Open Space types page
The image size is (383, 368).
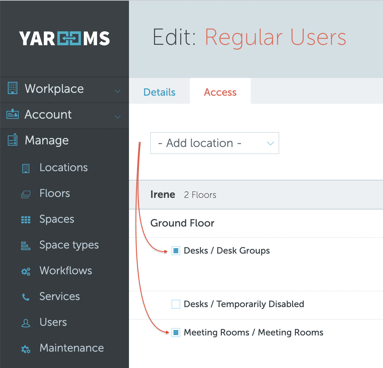(69, 245)
